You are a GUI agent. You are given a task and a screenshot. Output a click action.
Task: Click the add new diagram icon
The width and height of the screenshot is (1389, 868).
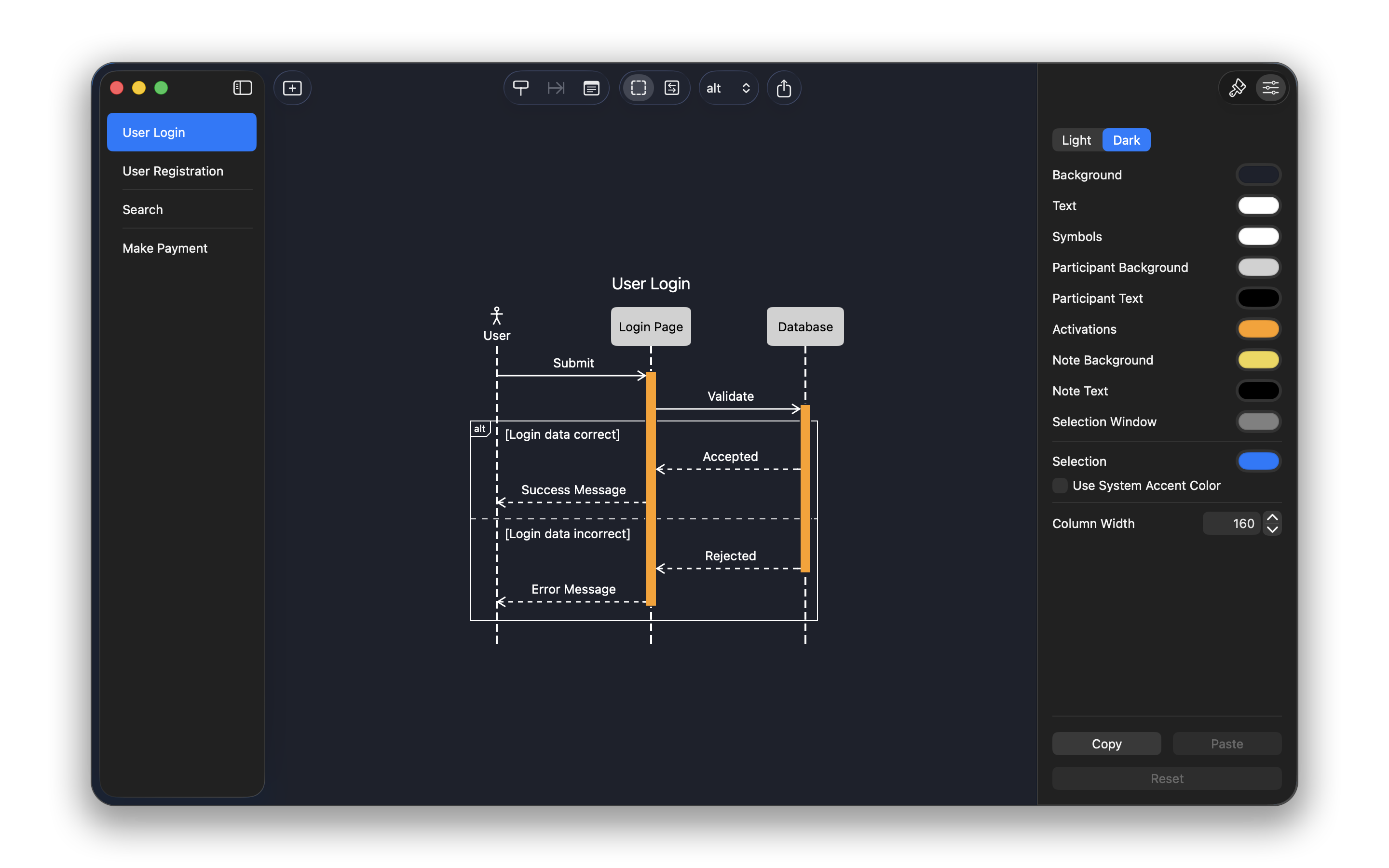[x=292, y=88]
